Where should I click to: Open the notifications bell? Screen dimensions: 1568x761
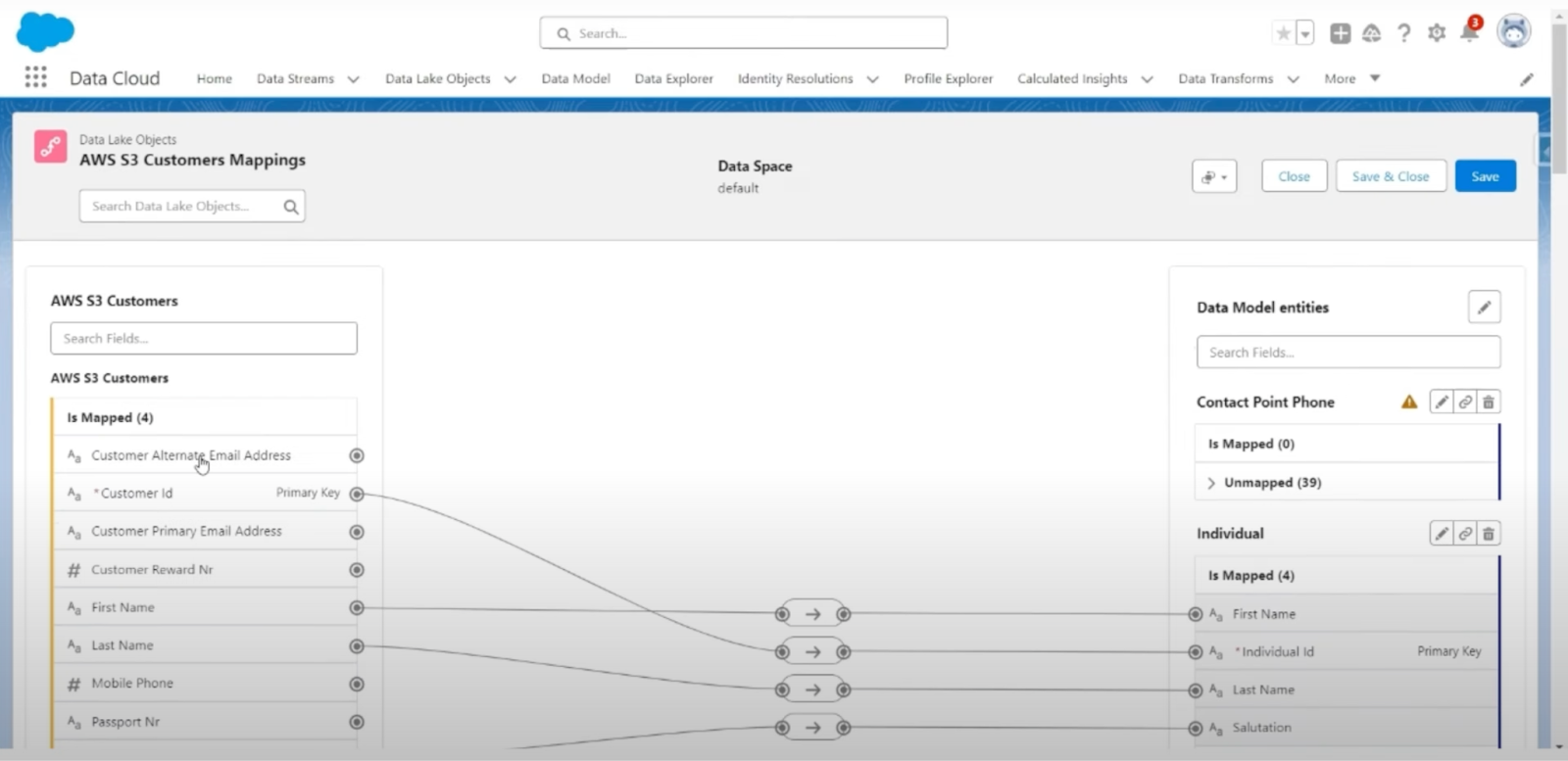(1470, 31)
